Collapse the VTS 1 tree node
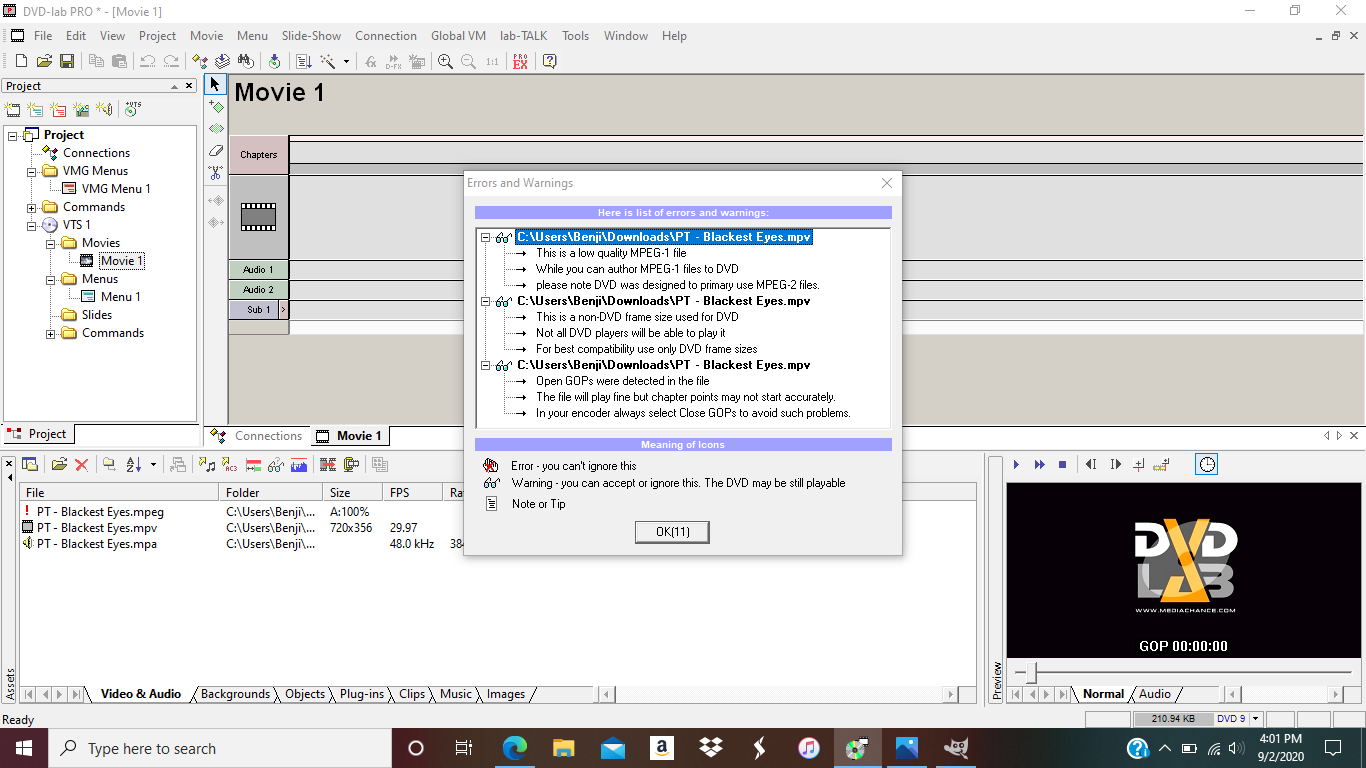This screenshot has height=768, width=1366. [x=32, y=225]
